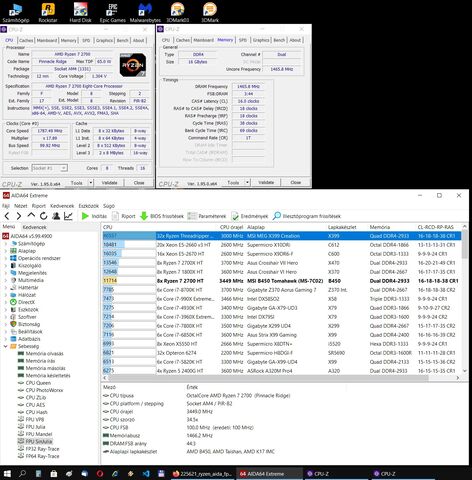The image size is (472, 480).
Task: Open the Fájl menu in AIDA64
Action: (x=6, y=206)
